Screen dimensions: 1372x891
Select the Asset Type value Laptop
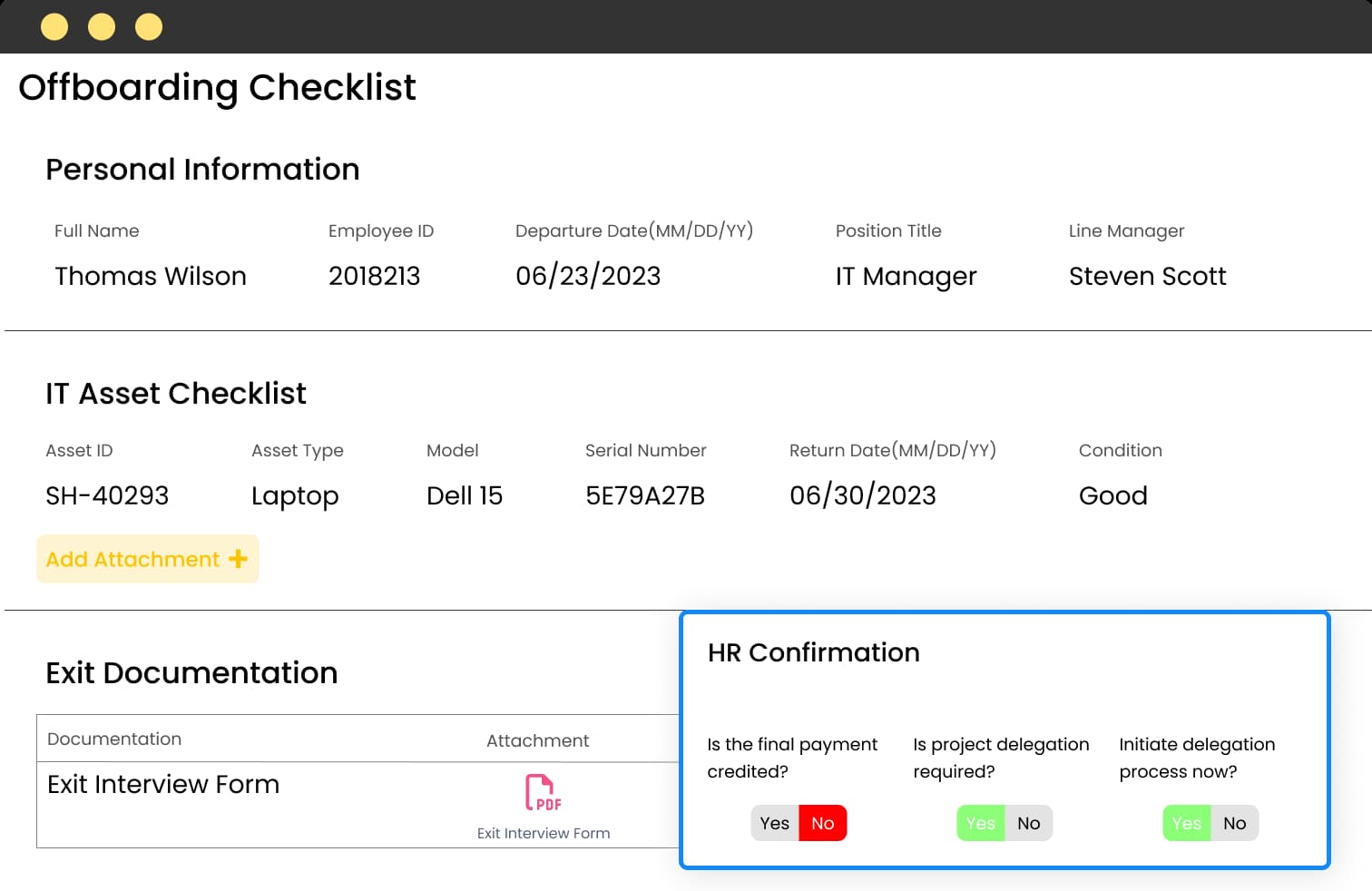295,495
